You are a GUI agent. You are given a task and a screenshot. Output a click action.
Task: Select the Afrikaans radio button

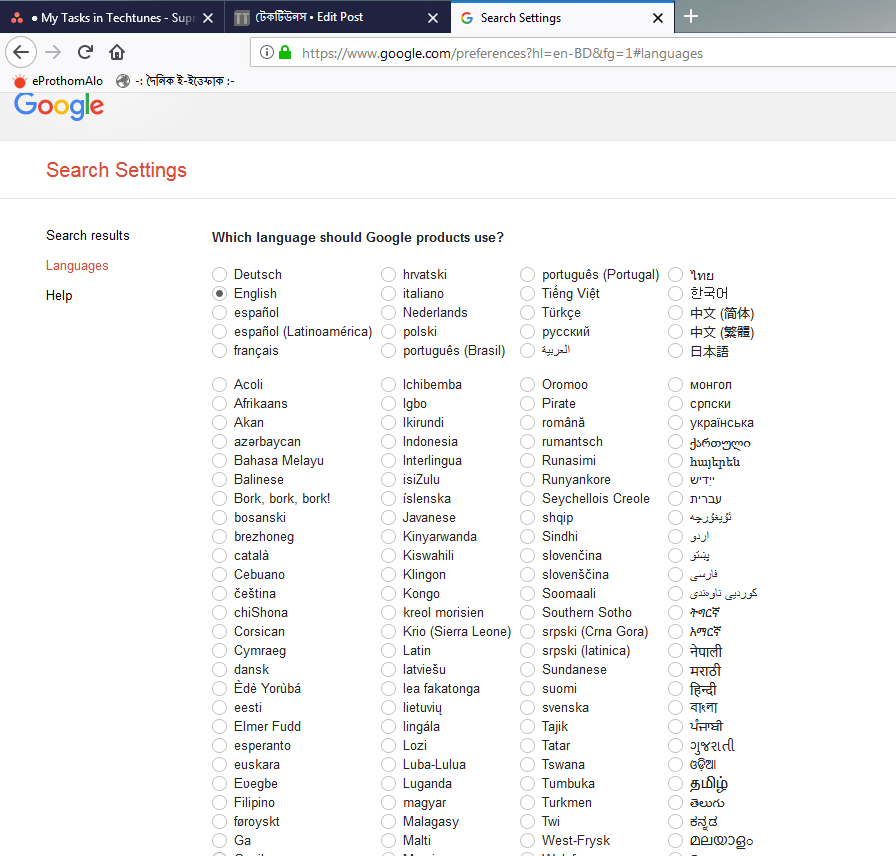click(x=219, y=403)
